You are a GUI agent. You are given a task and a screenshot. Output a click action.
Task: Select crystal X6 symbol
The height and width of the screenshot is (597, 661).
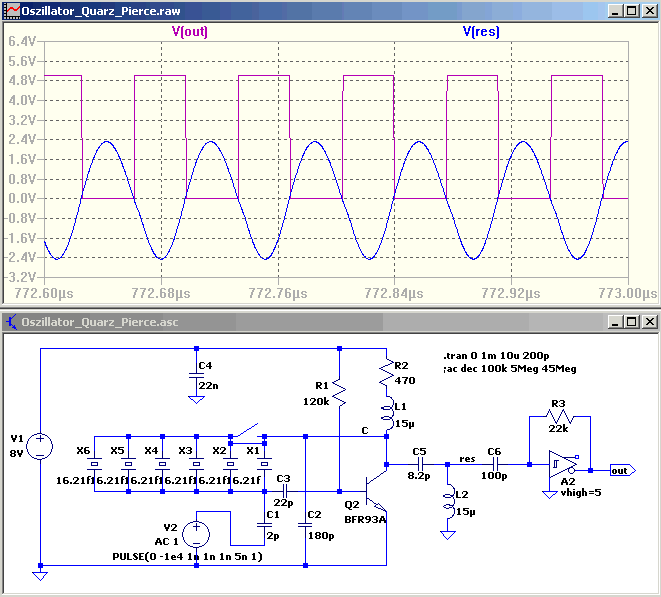pyautogui.click(x=94, y=464)
